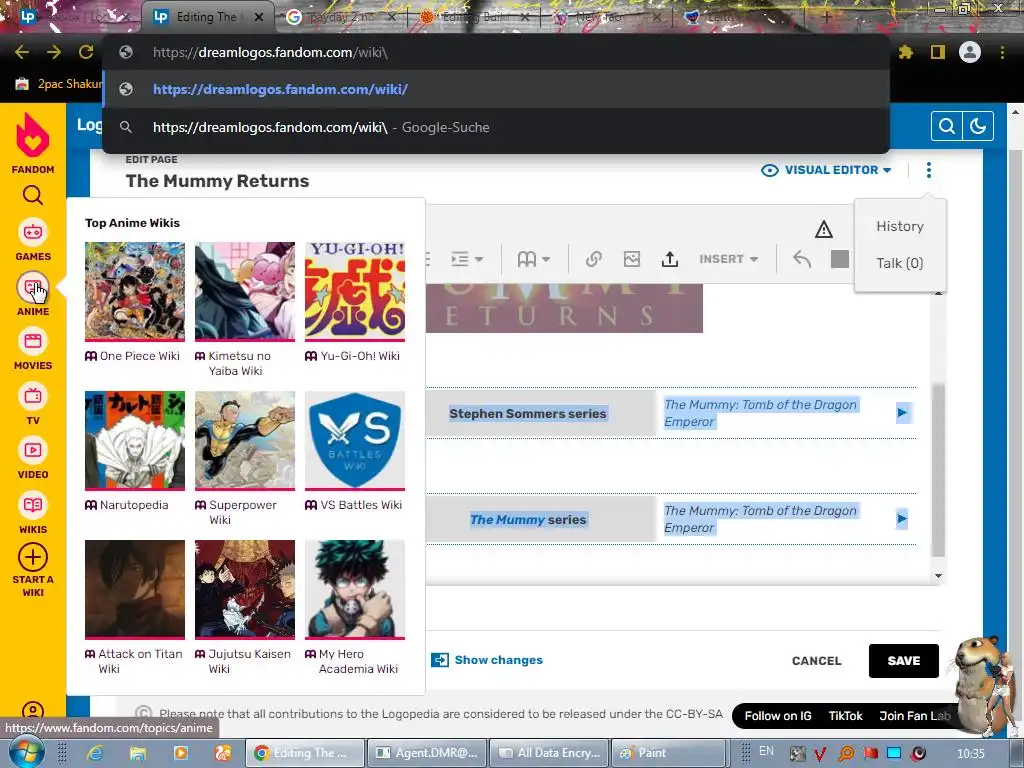This screenshot has height=768, width=1024.
Task: Click the wiki header search icon
Action: (x=946, y=126)
